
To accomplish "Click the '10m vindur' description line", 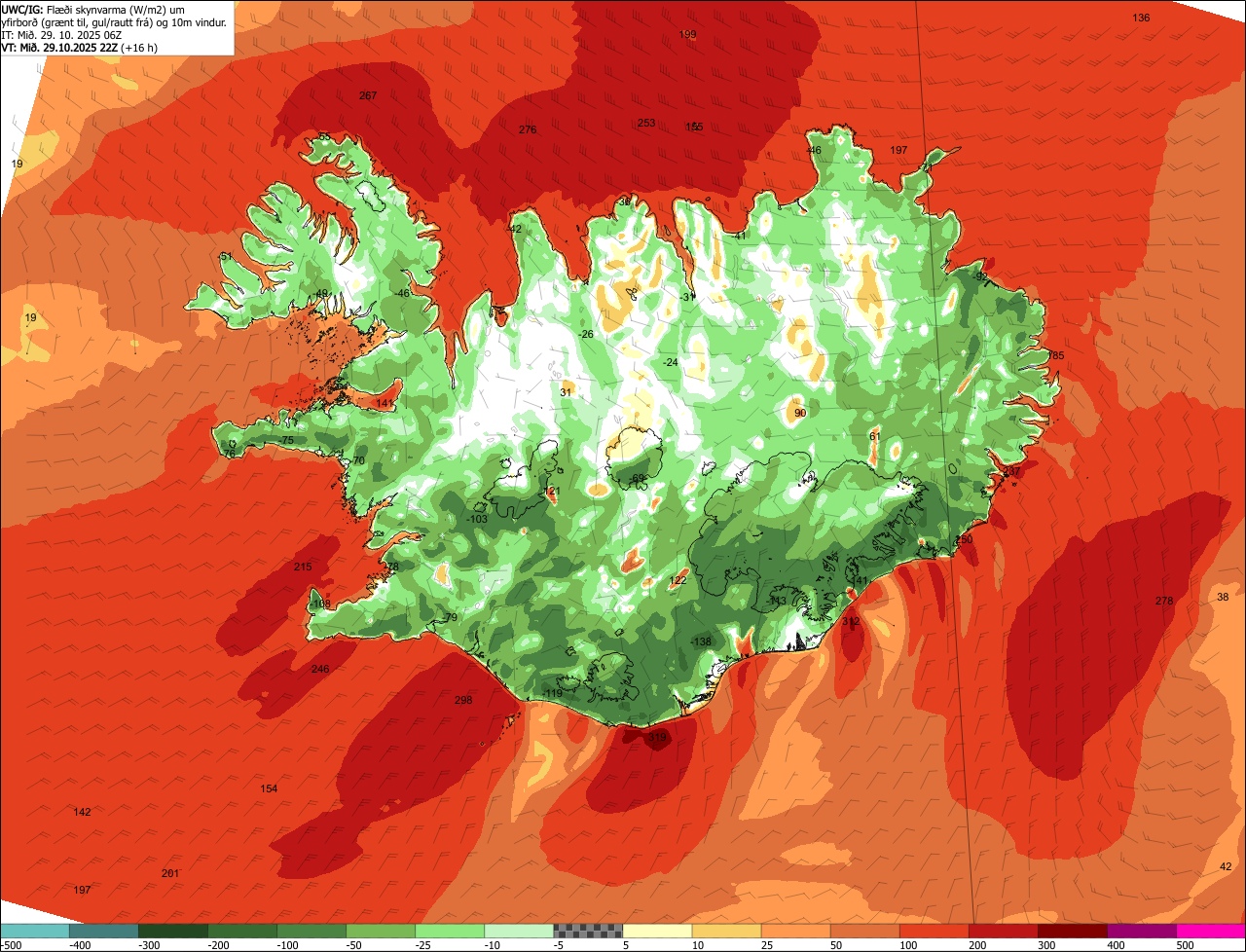I will (114, 21).
